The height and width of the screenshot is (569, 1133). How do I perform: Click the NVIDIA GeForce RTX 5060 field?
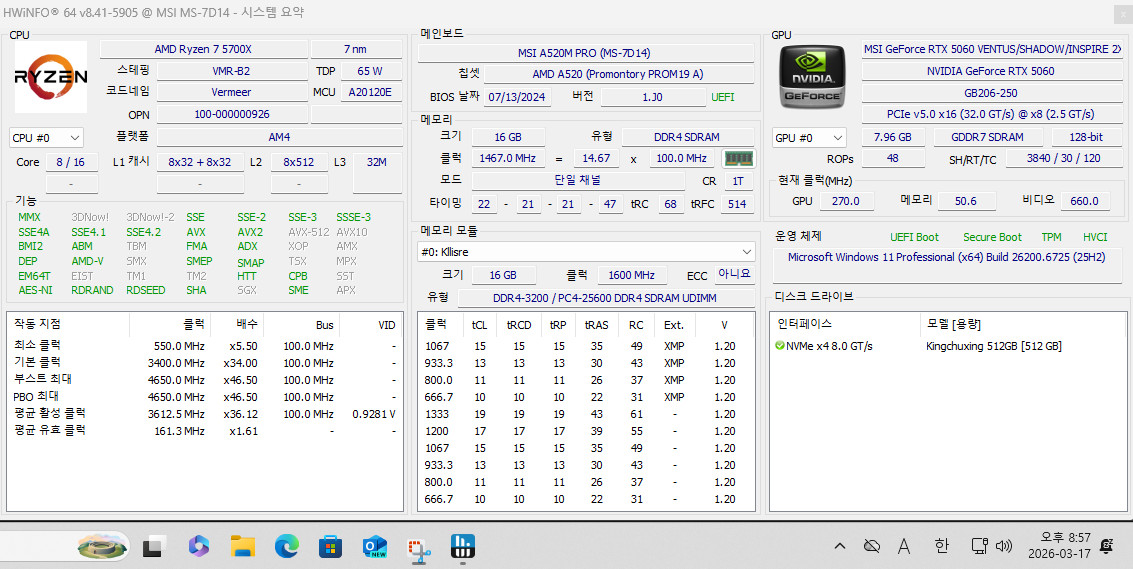tap(991, 71)
